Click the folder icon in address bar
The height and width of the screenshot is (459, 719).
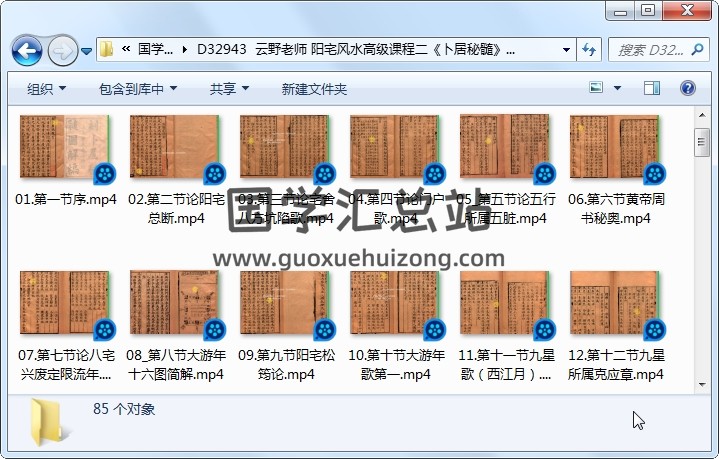106,49
